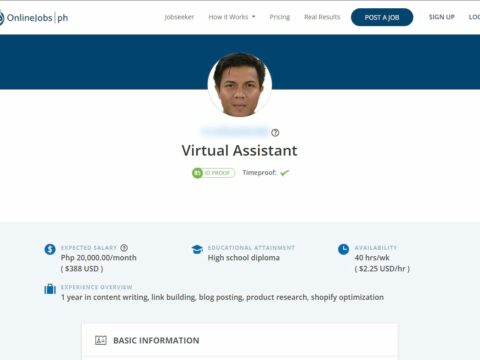Click the experience overview description text
Image resolution: width=480 pixels, height=360 pixels.
[222, 297]
